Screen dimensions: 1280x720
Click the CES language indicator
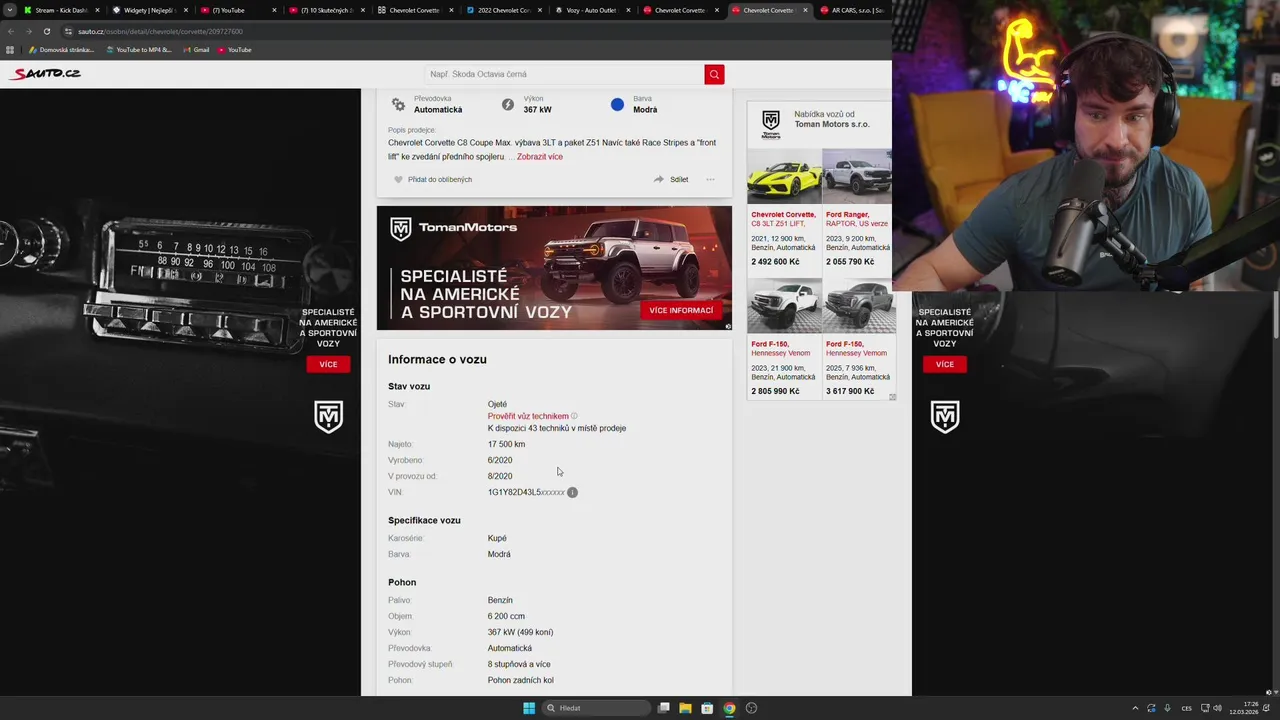click(1186, 708)
